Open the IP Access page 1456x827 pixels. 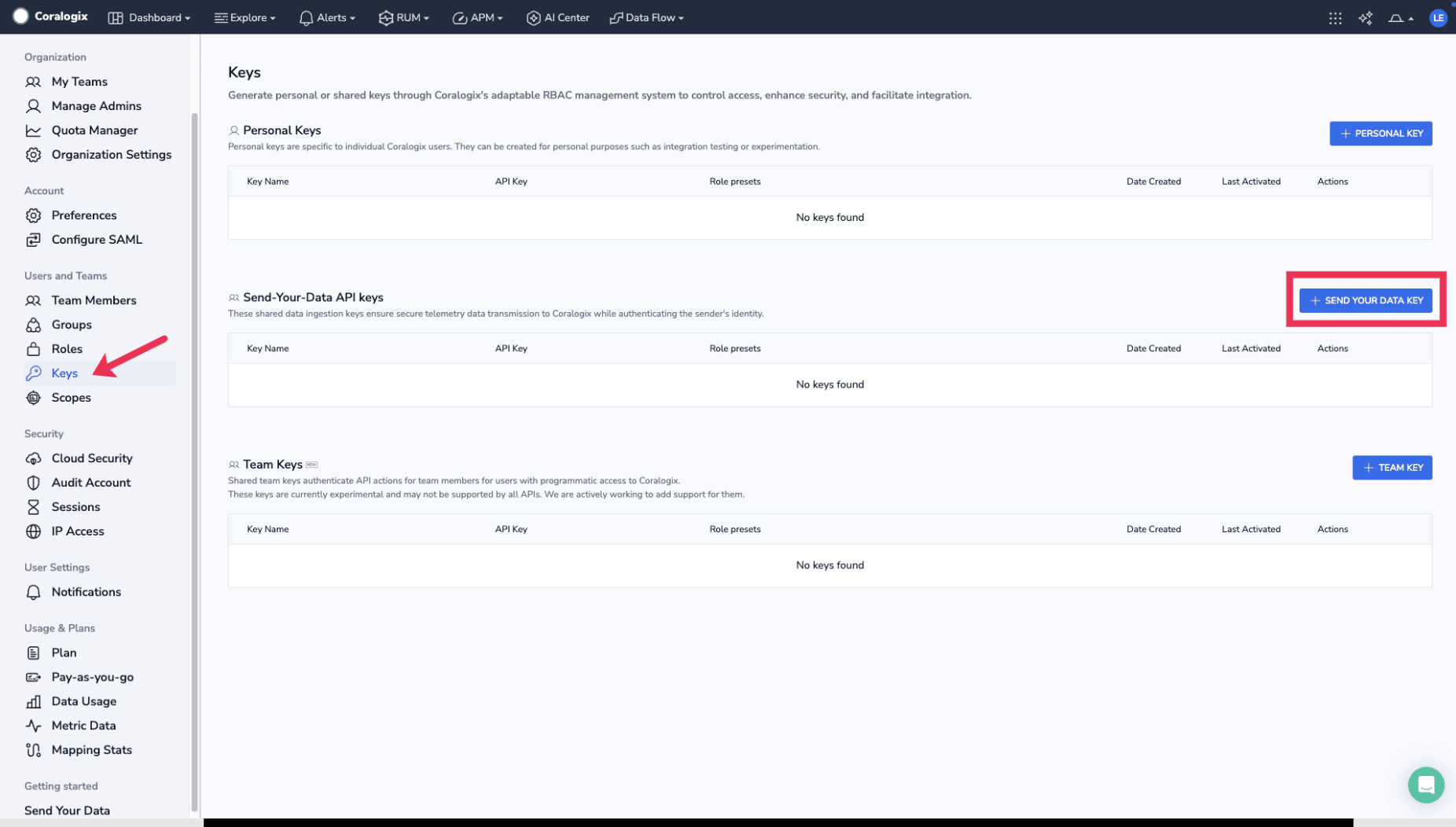[x=78, y=531]
